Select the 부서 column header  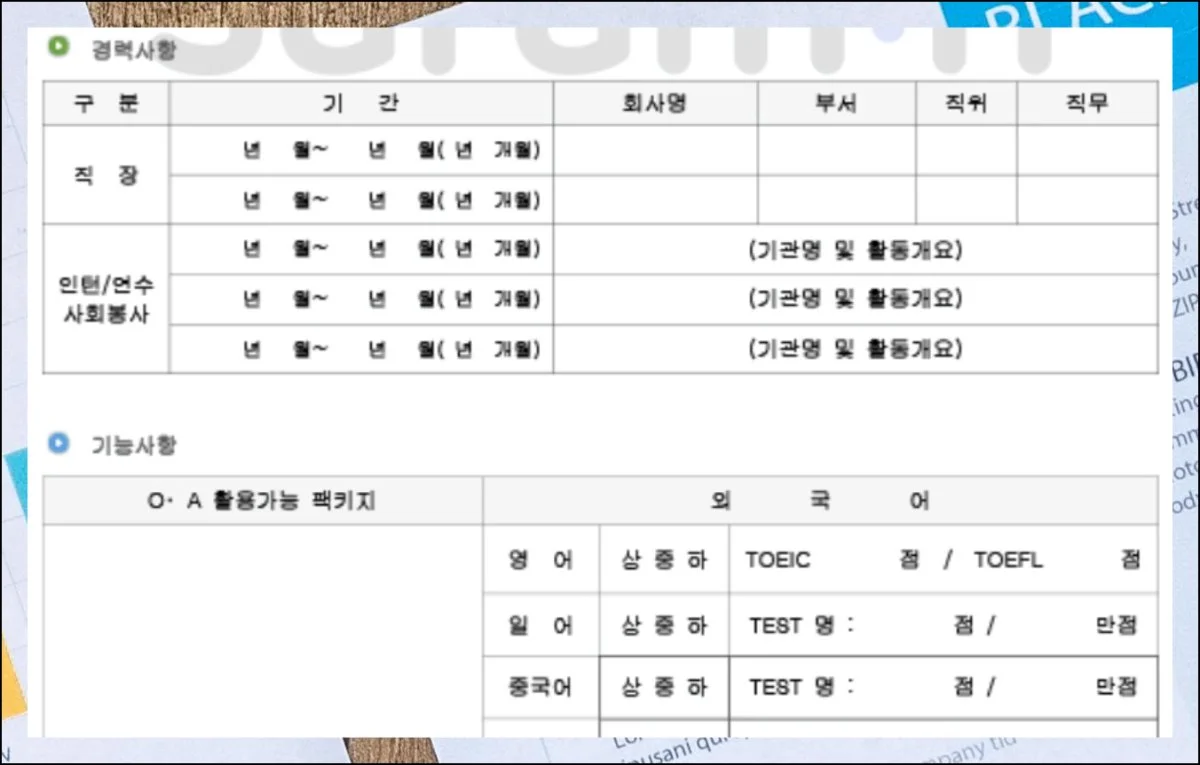836,104
